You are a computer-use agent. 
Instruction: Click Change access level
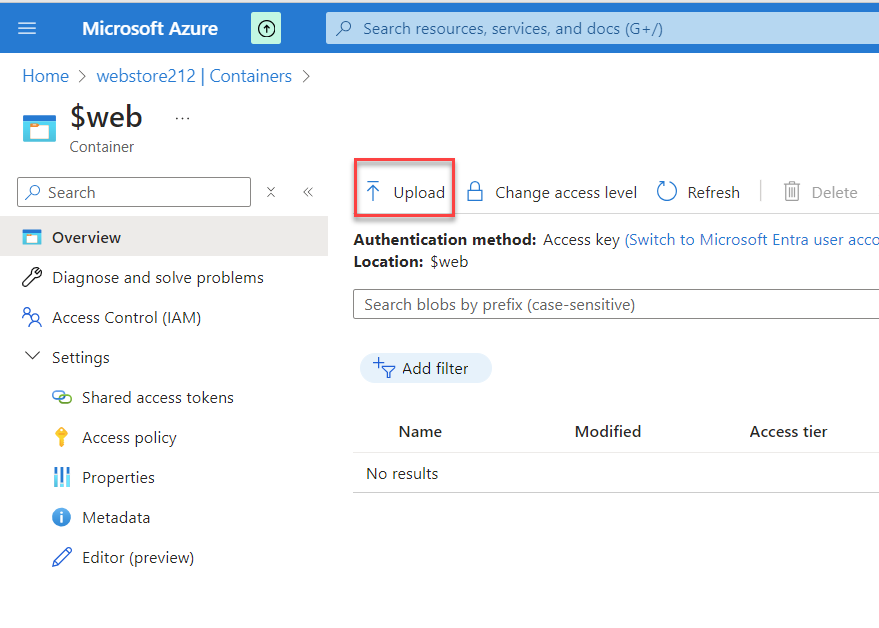552,192
